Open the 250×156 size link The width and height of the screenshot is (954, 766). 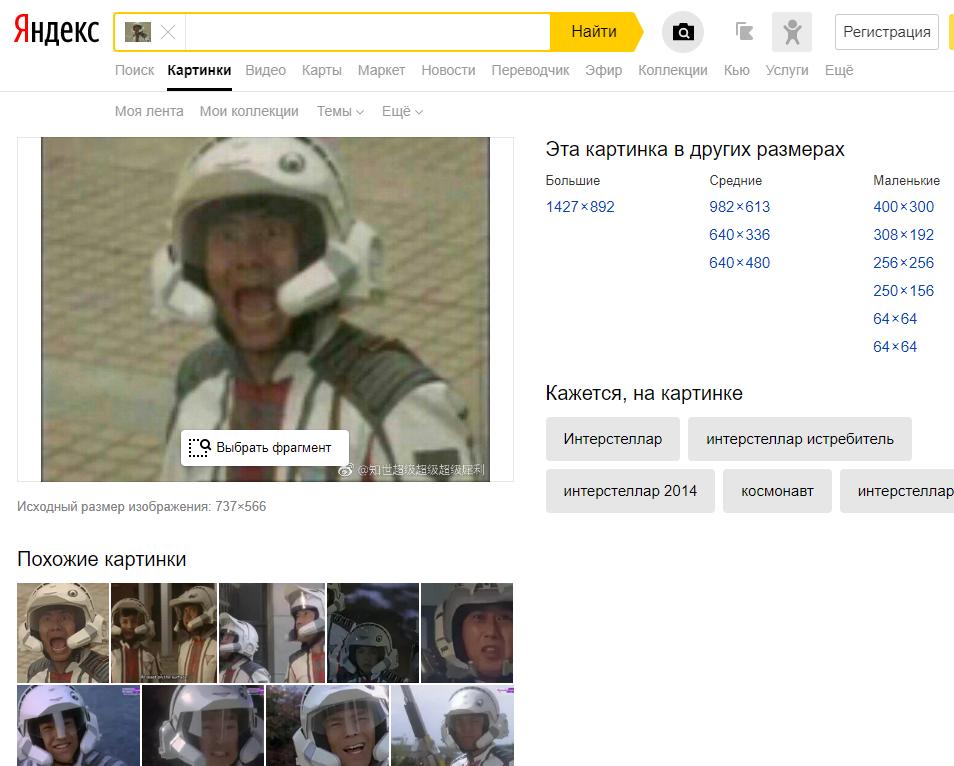[904, 291]
